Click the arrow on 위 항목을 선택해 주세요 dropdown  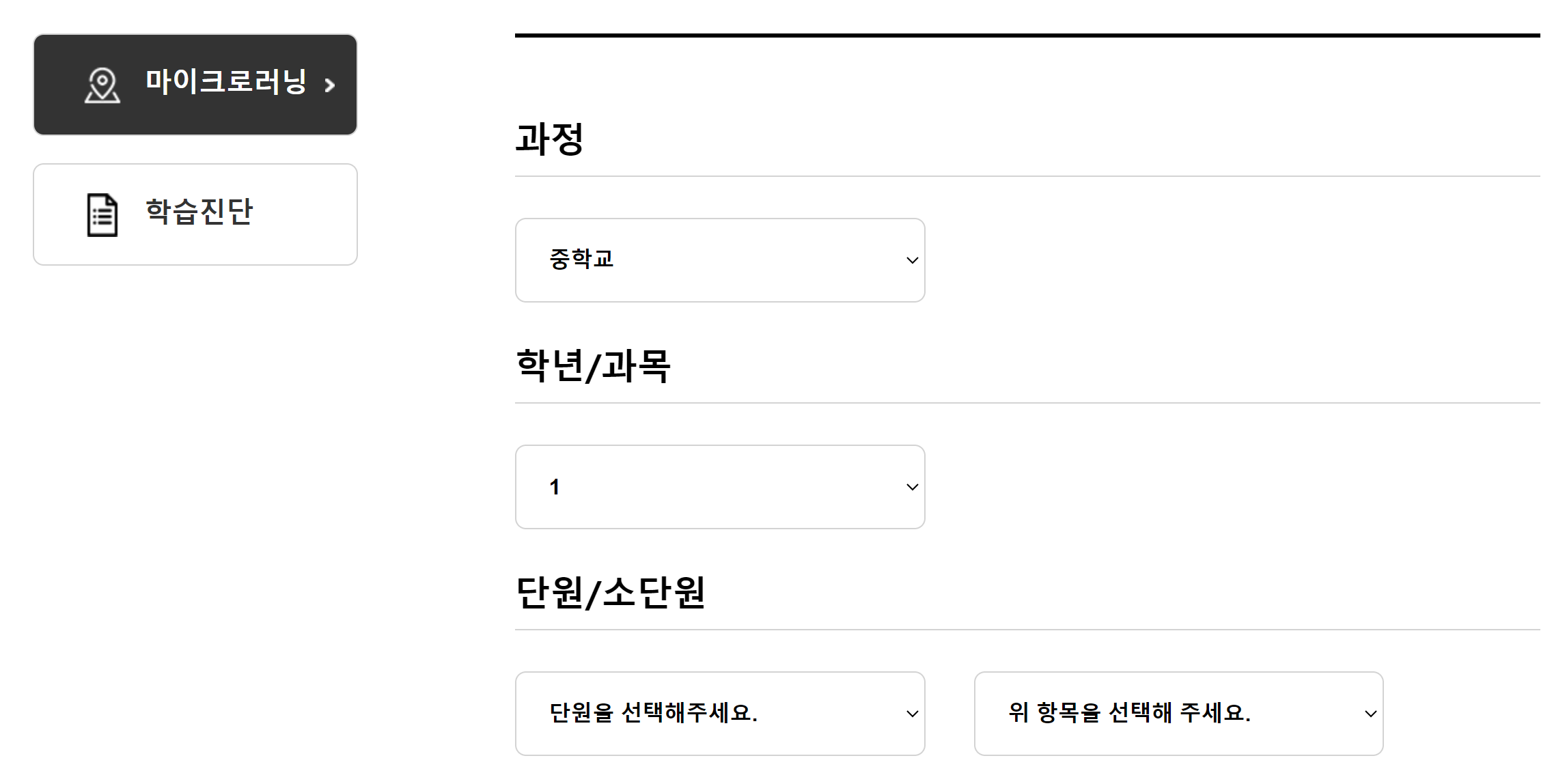pos(1370,714)
